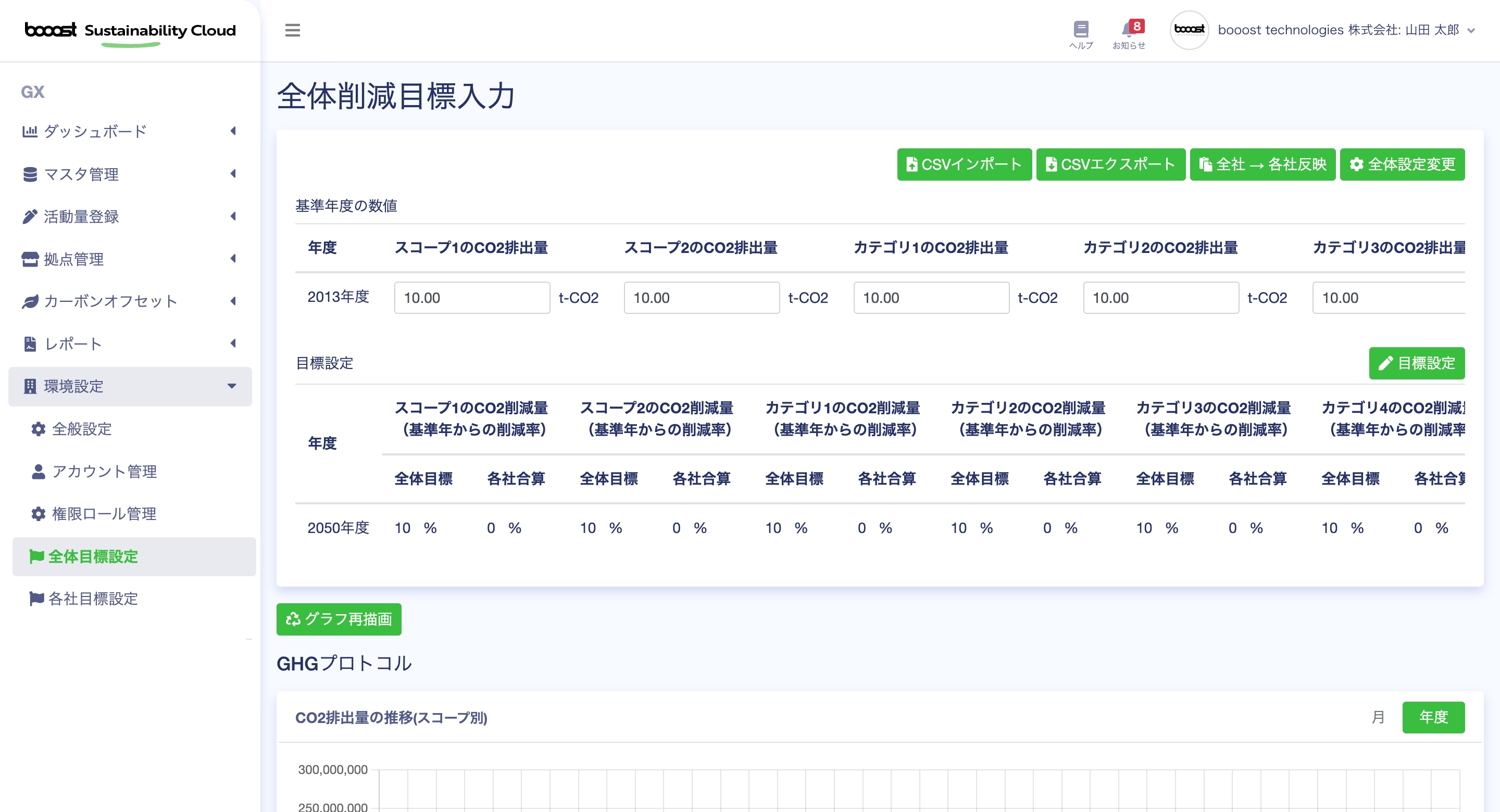The height and width of the screenshot is (812, 1500).
Task: Click the CSVエクスポート button
Action: (1110, 164)
